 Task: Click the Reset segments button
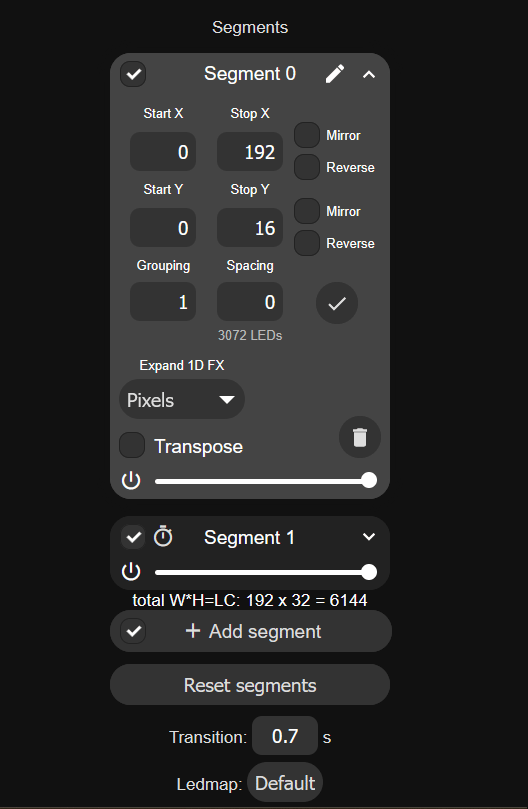point(250,685)
